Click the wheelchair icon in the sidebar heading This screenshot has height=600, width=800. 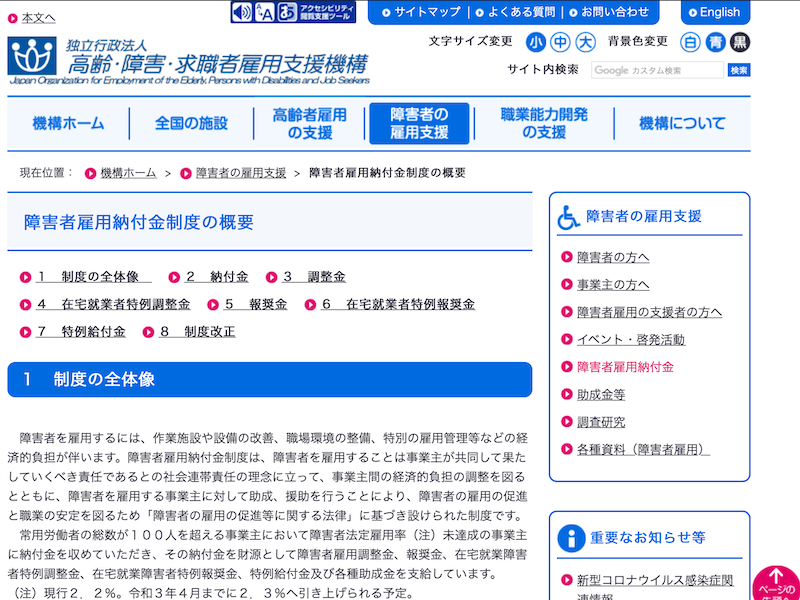click(569, 216)
